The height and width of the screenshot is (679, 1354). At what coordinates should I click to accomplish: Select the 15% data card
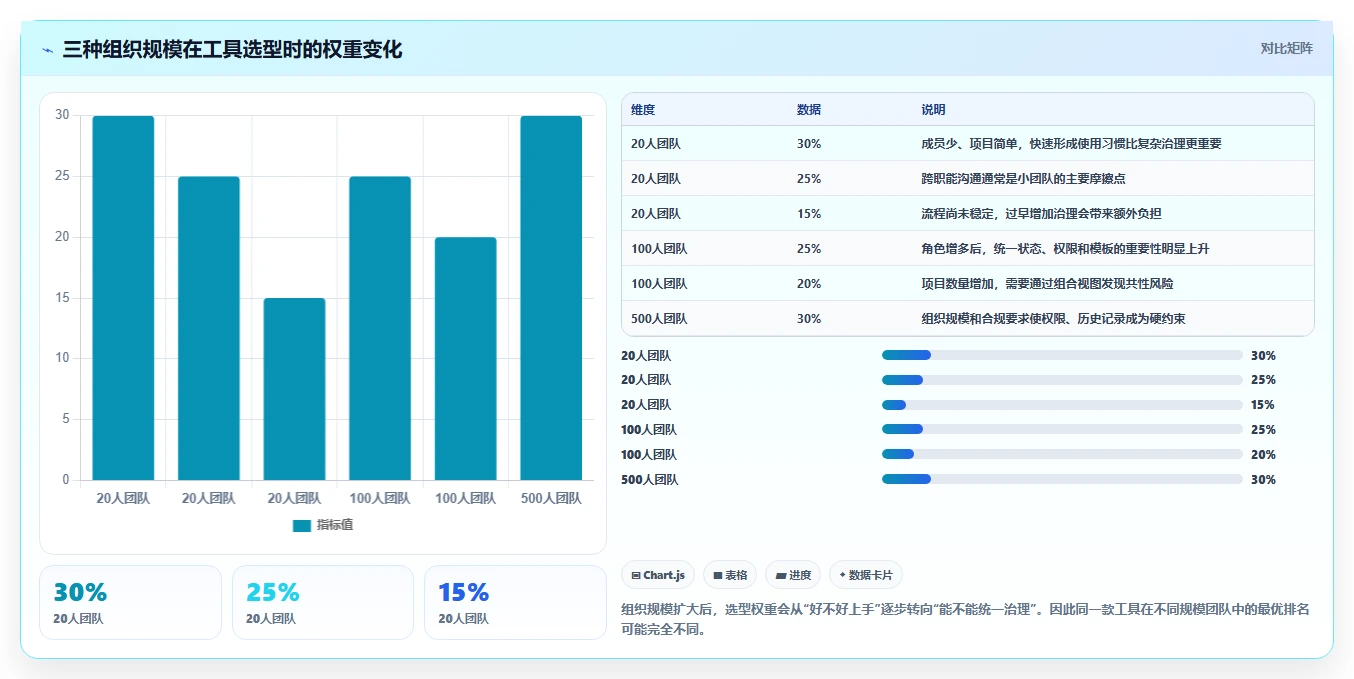515,602
